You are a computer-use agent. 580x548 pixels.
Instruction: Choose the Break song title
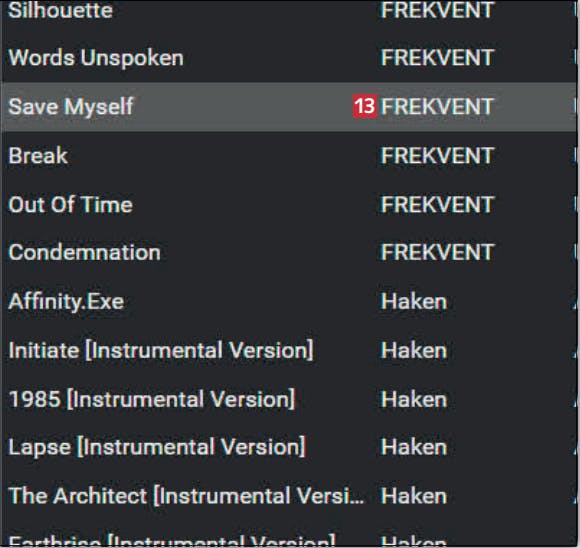click(38, 155)
